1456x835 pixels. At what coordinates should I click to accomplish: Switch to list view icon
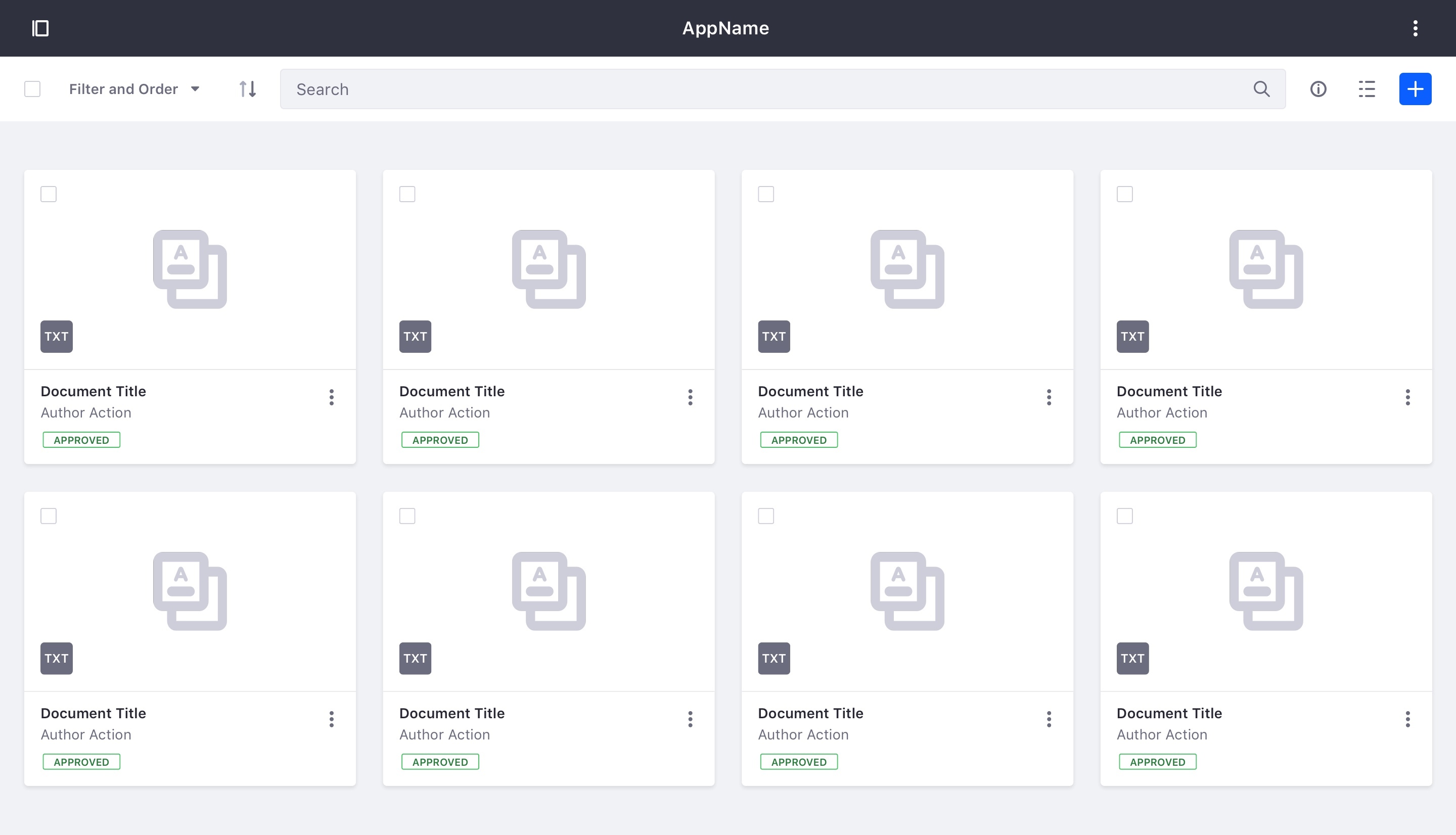1367,89
